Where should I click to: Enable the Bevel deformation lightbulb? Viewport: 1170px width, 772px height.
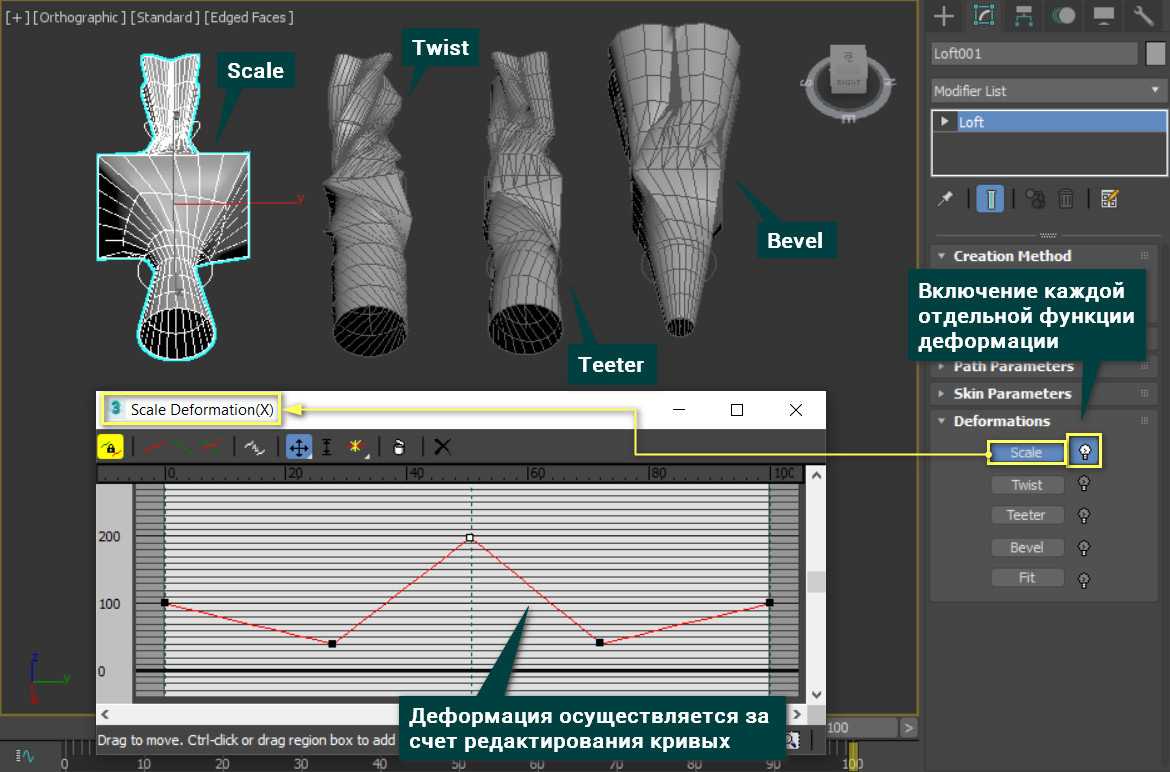tap(1083, 548)
